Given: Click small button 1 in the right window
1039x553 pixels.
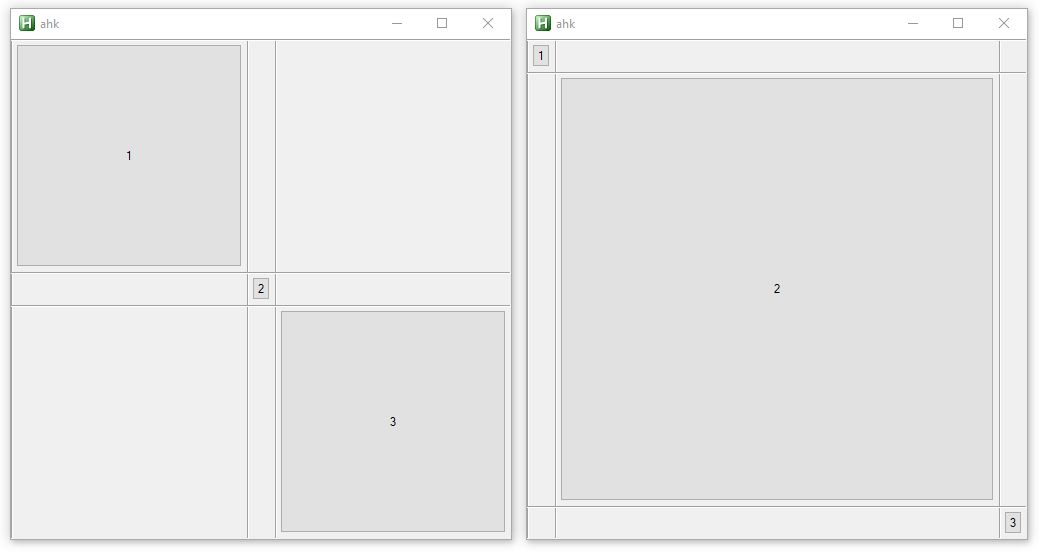Looking at the screenshot, I should [541, 56].
